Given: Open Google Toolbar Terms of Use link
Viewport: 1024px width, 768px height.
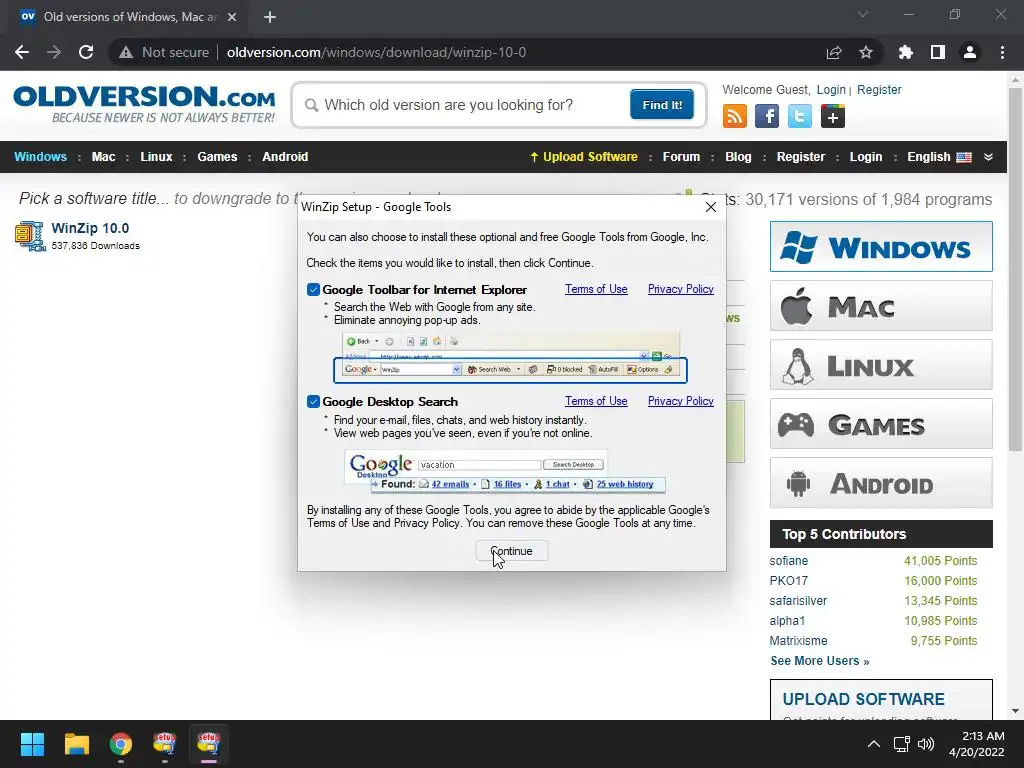Looking at the screenshot, I should click(x=596, y=289).
